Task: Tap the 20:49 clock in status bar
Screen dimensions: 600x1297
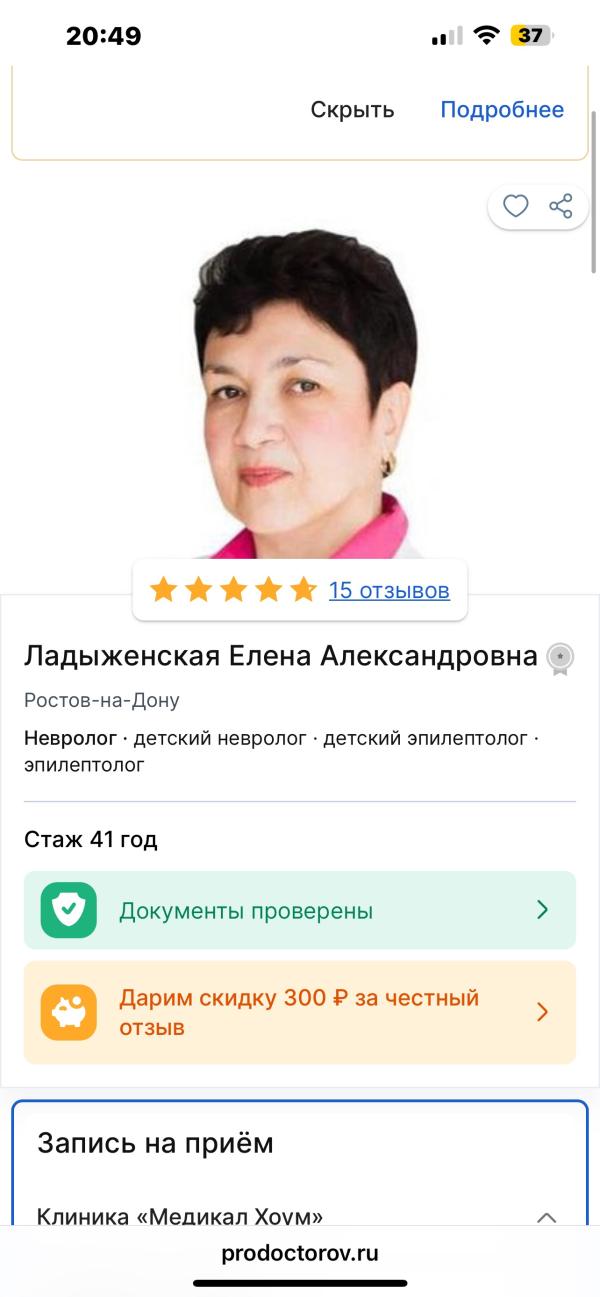Action: (104, 37)
